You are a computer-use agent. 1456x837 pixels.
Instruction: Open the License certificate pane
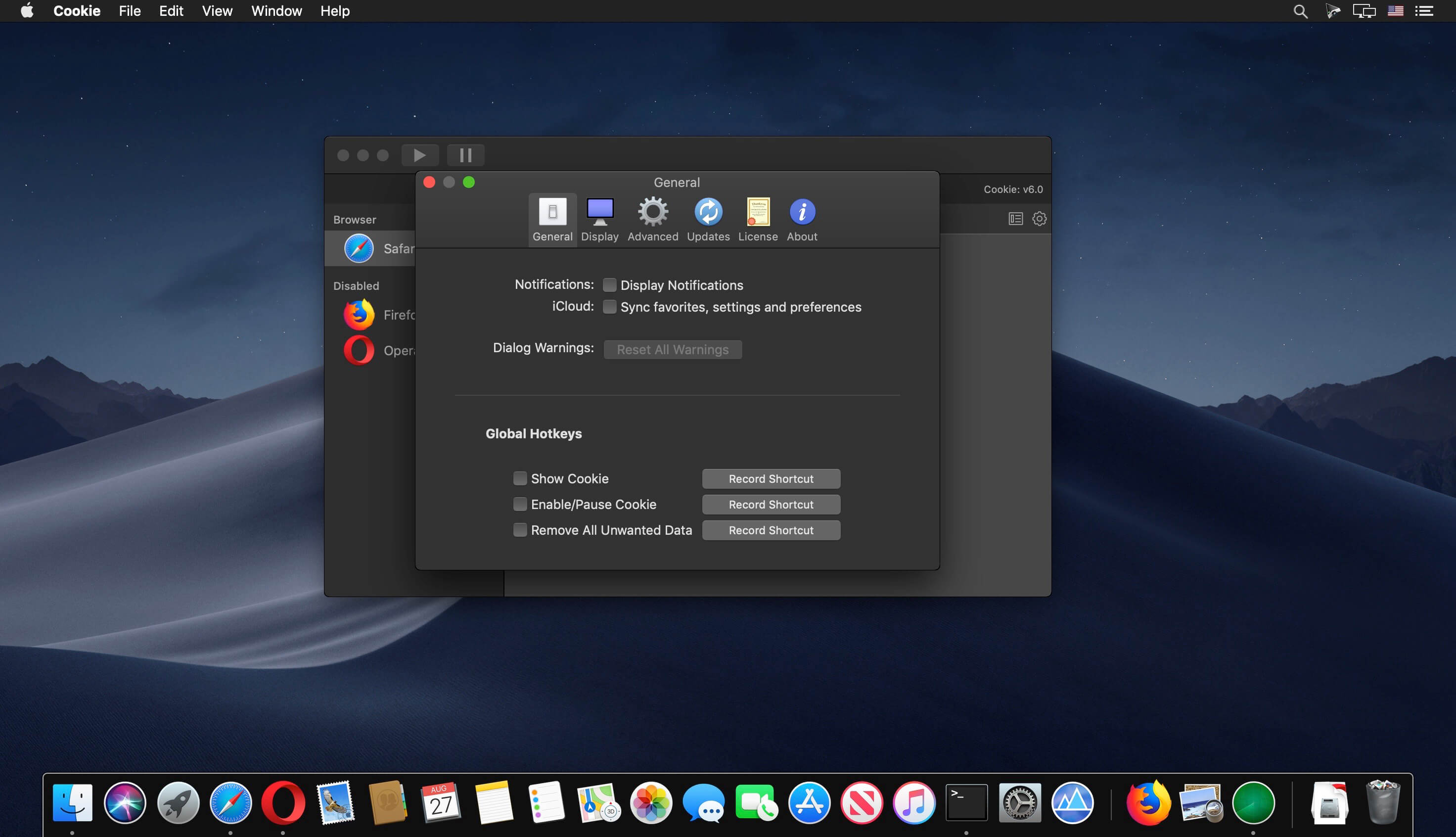click(757, 219)
